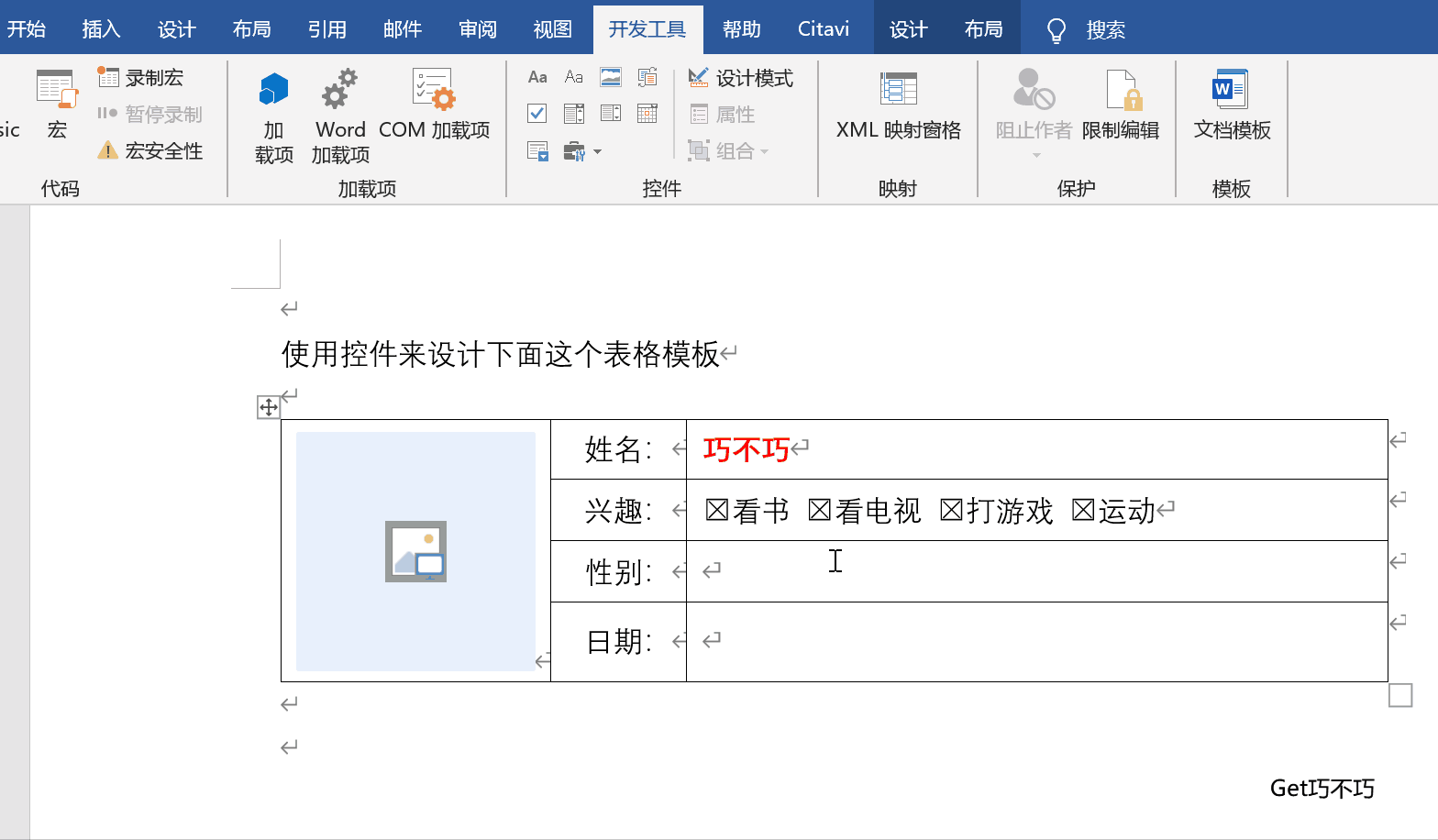Switch to 视图 ribbon tab

(x=553, y=29)
